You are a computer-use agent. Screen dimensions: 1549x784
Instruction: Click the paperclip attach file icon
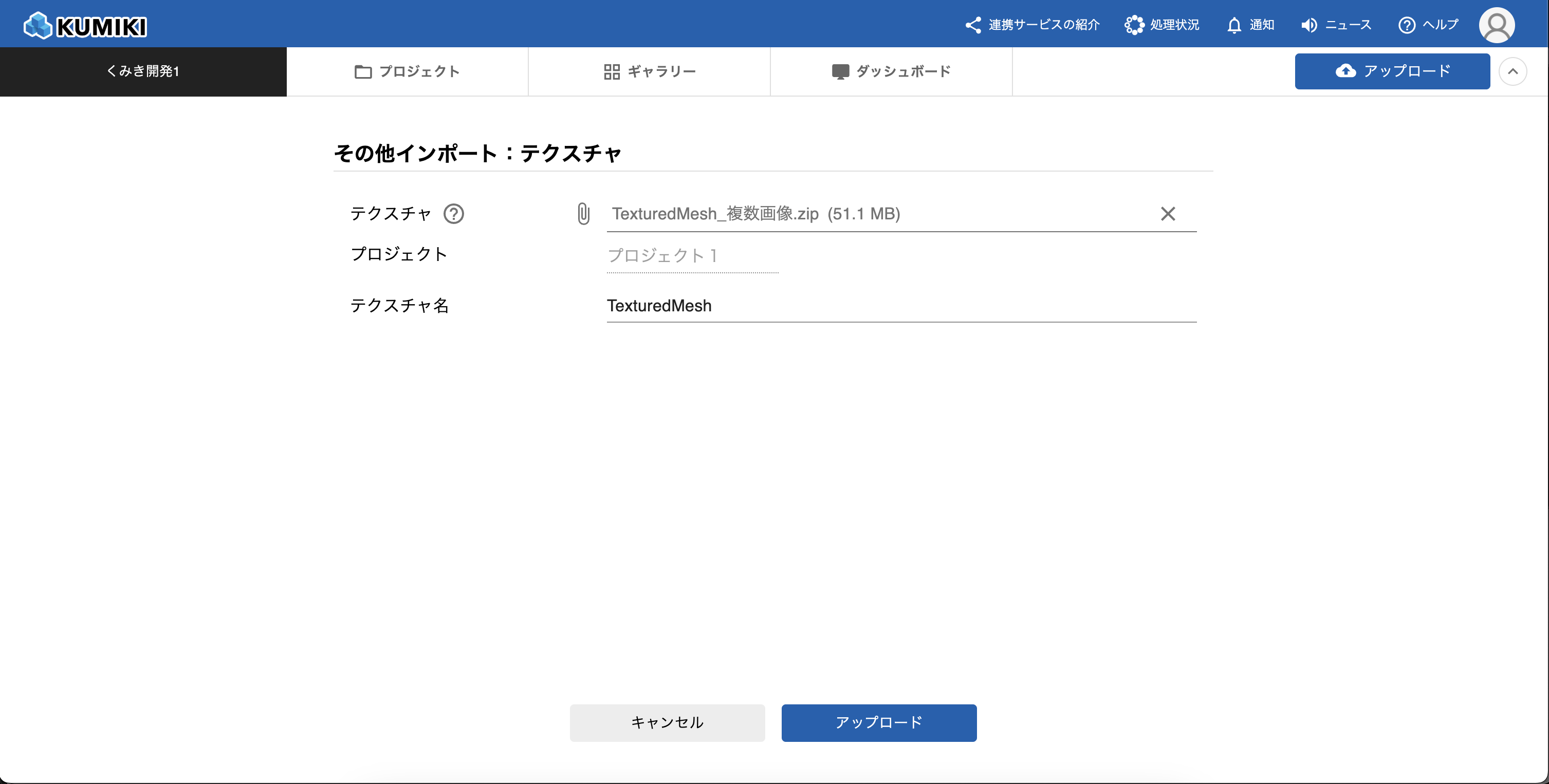(x=583, y=214)
